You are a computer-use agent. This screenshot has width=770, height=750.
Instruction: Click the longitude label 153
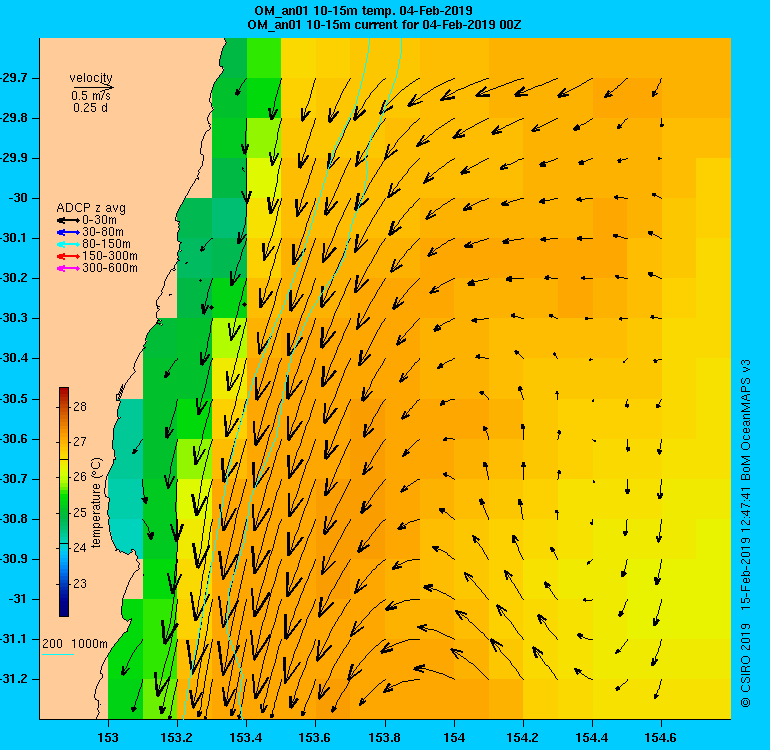tap(108, 738)
